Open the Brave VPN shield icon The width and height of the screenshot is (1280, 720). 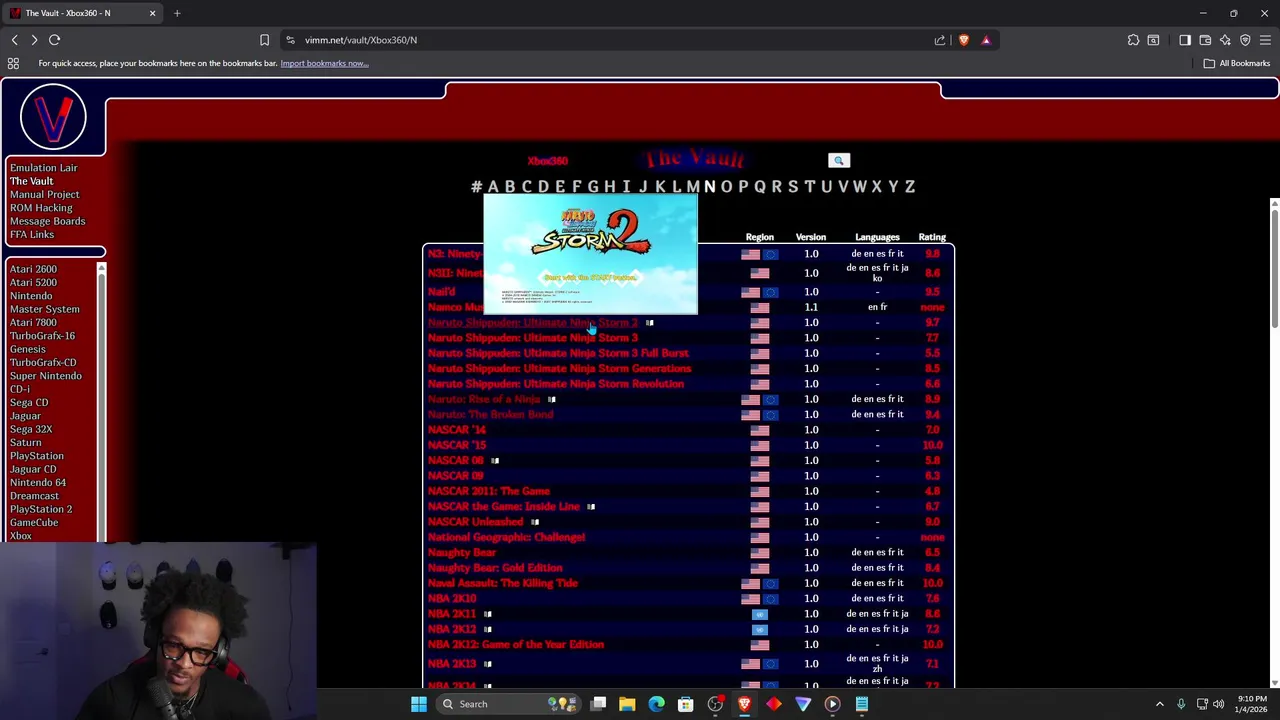pyautogui.click(x=1245, y=40)
